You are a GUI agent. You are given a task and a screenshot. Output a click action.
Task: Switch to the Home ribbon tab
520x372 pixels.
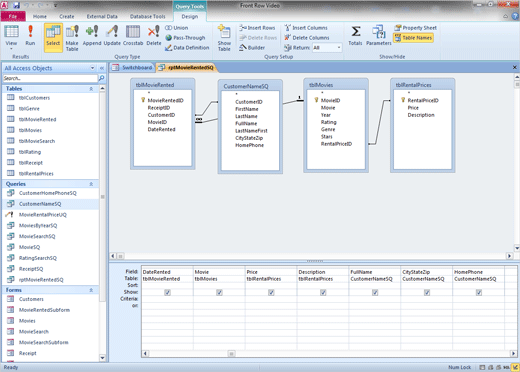tap(40, 16)
